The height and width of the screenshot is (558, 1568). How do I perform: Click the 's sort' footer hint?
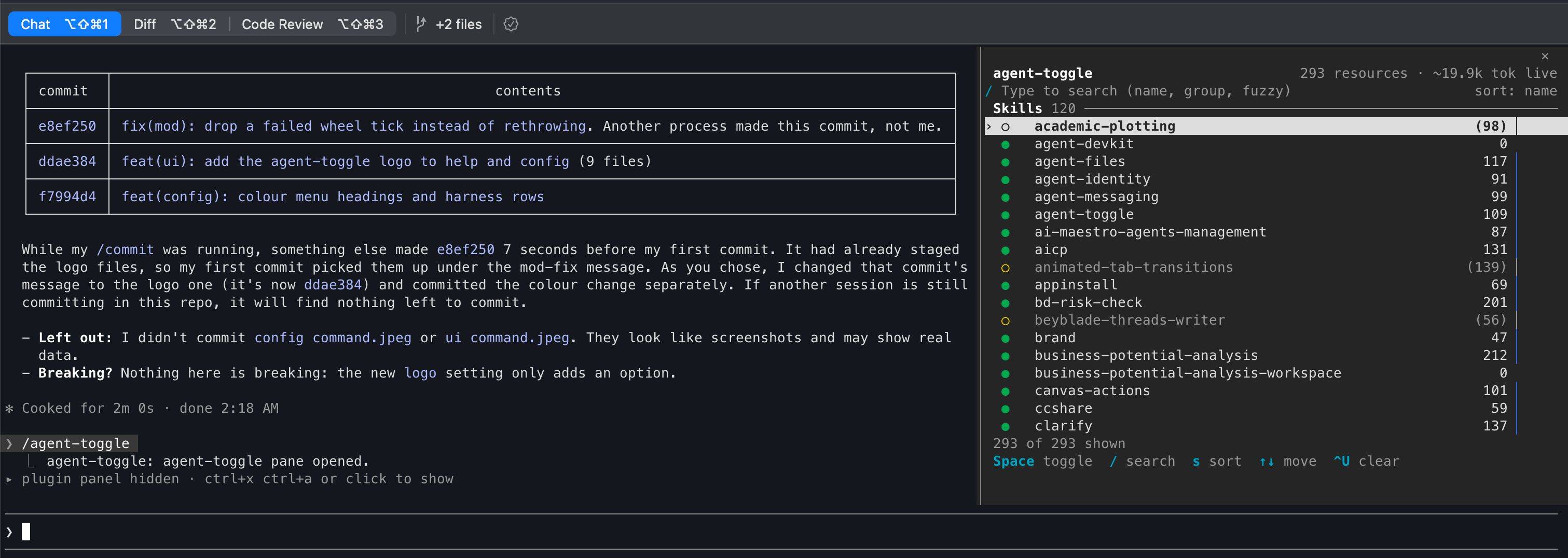coord(1216,461)
